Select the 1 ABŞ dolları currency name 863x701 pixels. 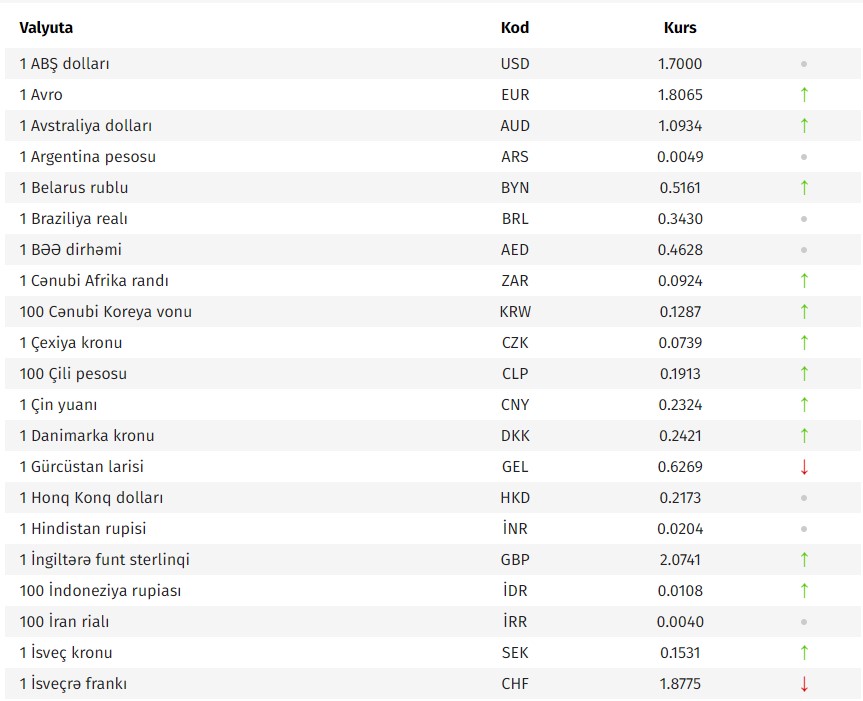(64, 64)
